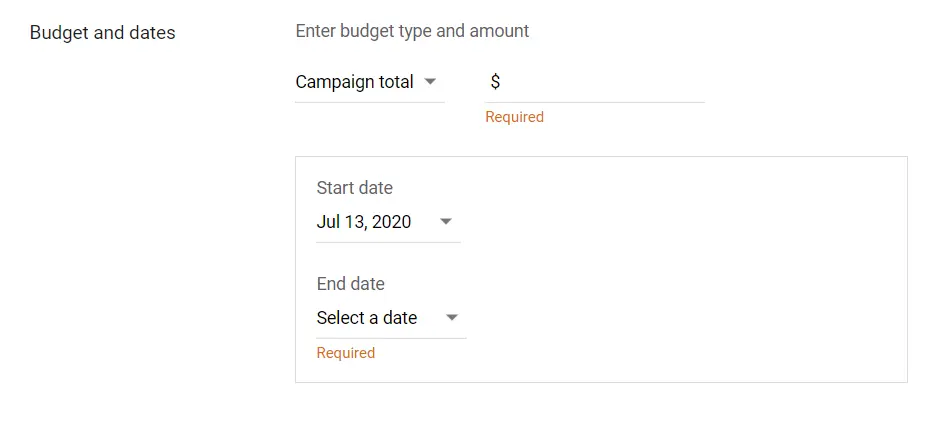Image resolution: width=928 pixels, height=423 pixels.
Task: Click the Budget and dates section heading
Action: click(102, 33)
